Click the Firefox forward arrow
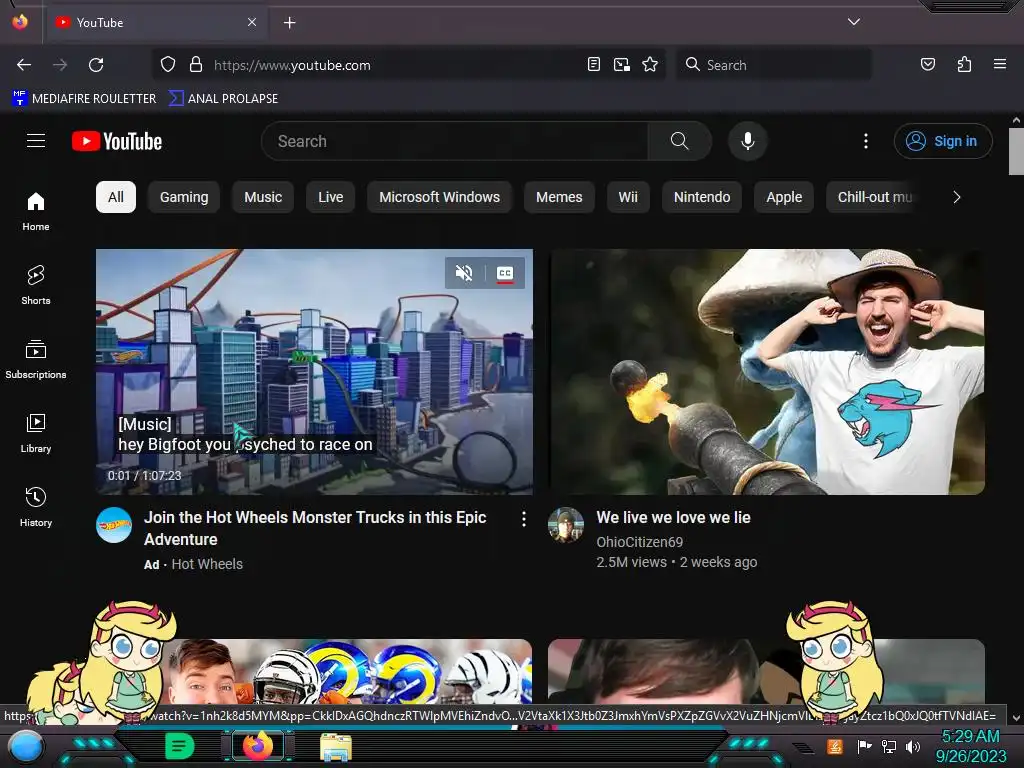Viewport: 1024px width, 768px height. coord(60,65)
